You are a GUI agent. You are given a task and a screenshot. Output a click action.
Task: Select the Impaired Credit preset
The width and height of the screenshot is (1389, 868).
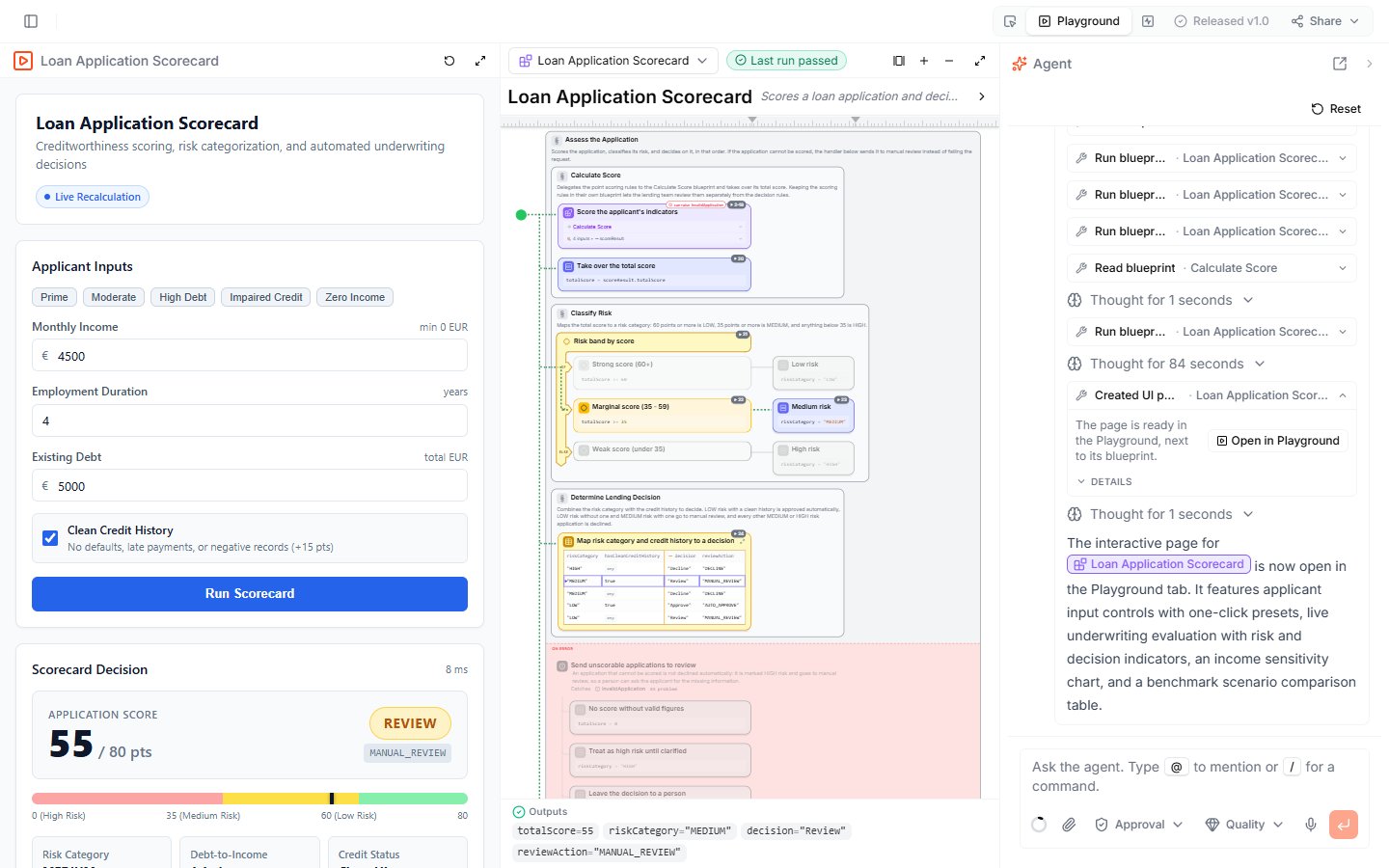click(265, 297)
